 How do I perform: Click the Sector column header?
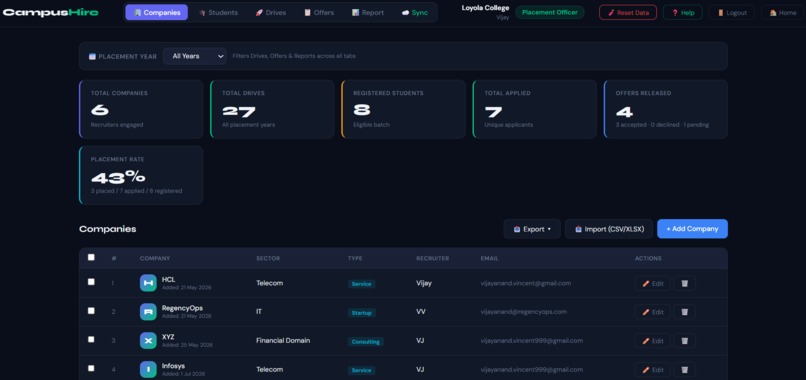click(268, 258)
